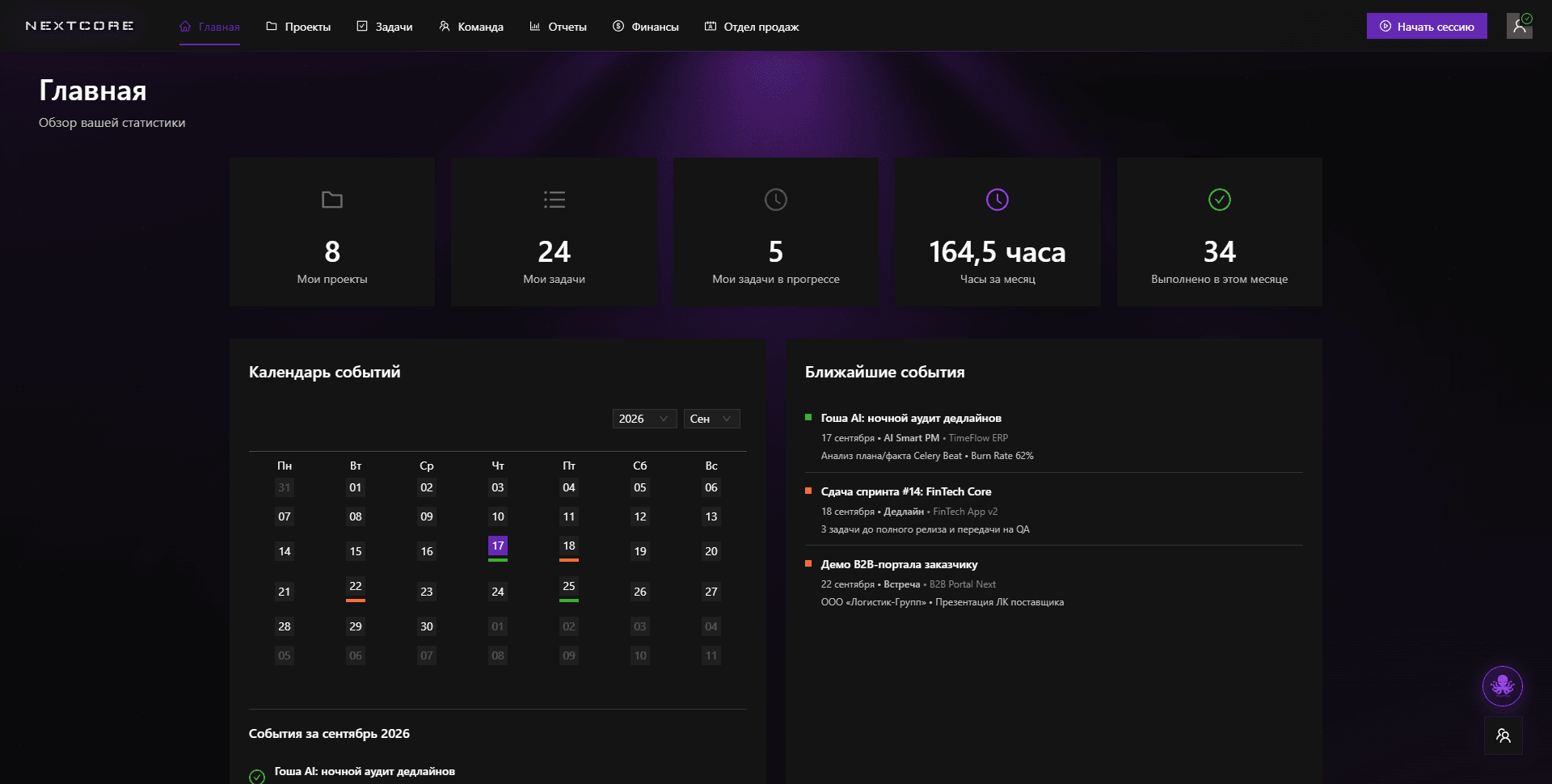
Task: Open the Отдел продаж section
Action: pos(752,27)
